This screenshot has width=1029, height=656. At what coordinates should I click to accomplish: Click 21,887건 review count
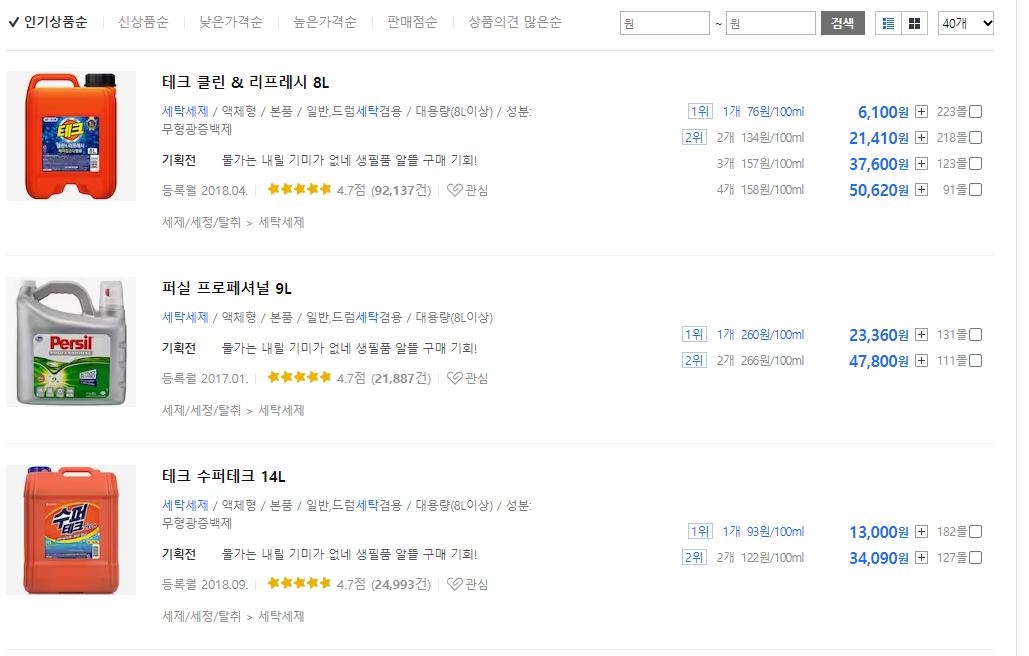(x=401, y=378)
